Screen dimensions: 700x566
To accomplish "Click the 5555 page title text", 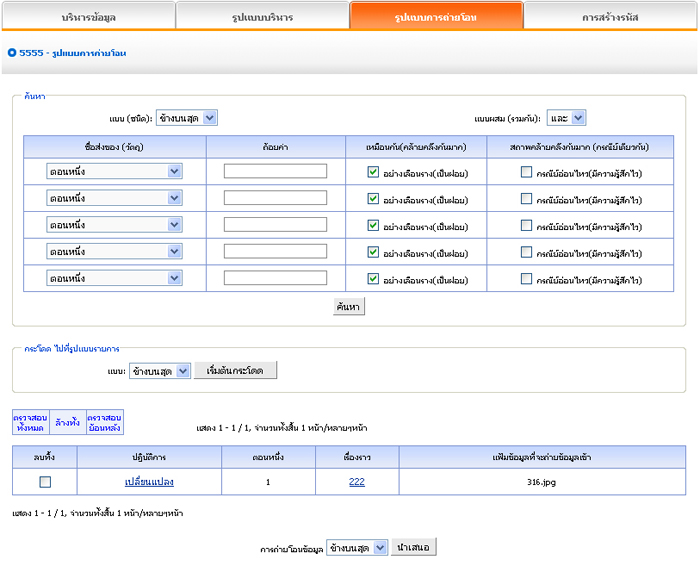I will coord(72,53).
